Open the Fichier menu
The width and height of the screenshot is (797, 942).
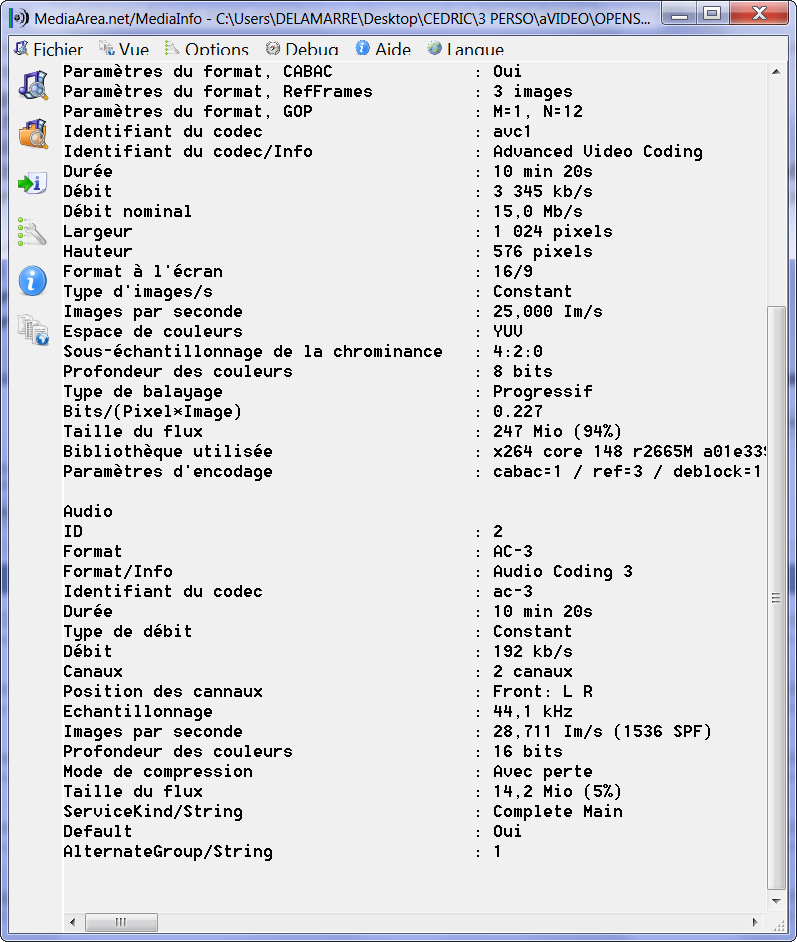[49, 49]
